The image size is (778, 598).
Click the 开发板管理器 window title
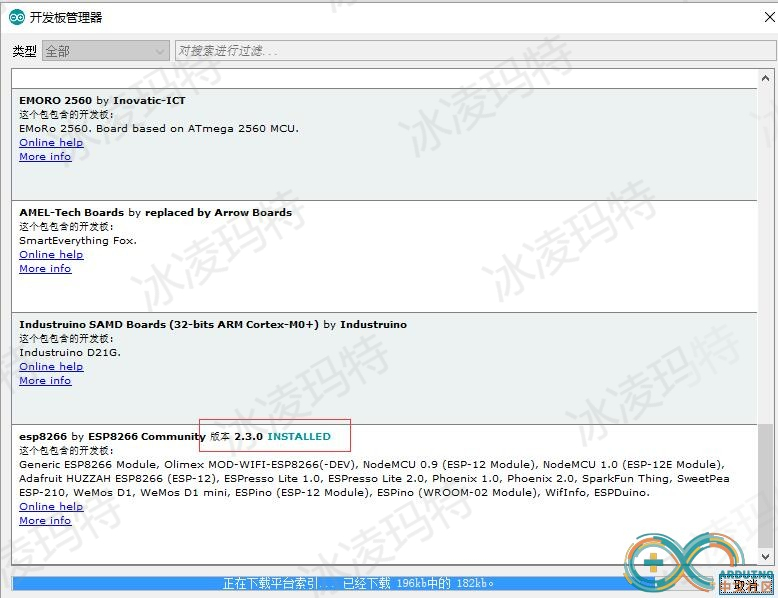[65, 17]
